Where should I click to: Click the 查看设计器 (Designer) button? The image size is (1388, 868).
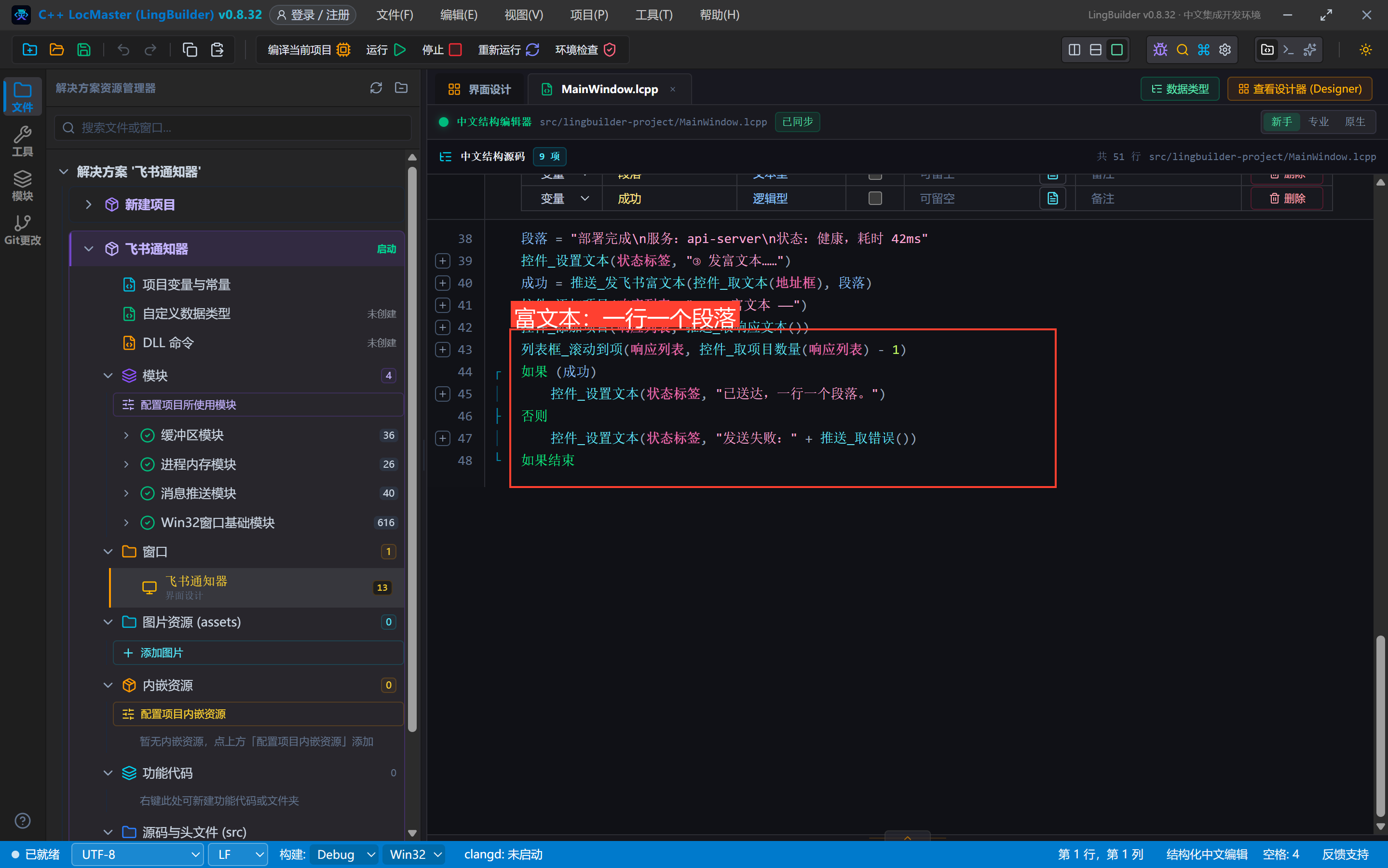[x=1300, y=89]
